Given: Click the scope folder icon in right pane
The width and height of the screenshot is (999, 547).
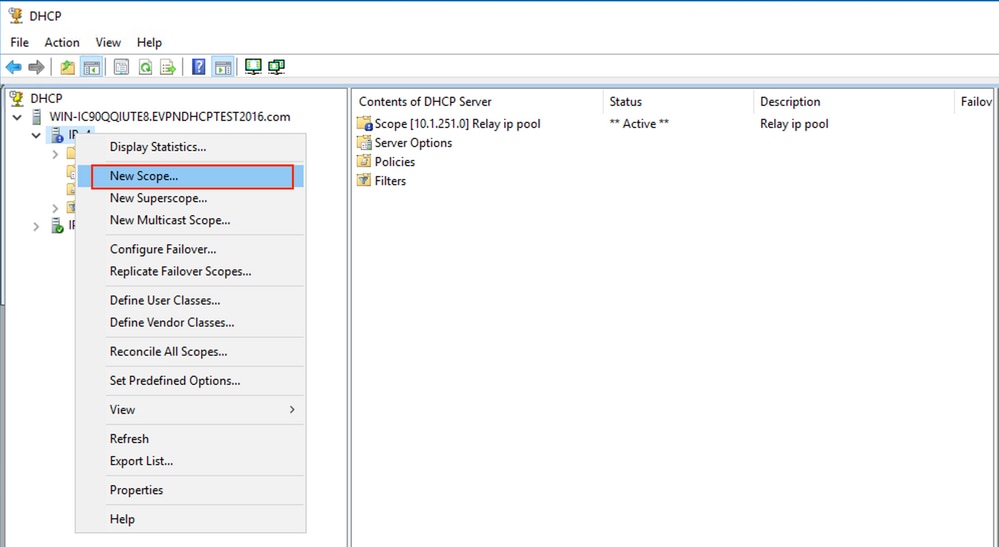Looking at the screenshot, I should pyautogui.click(x=364, y=124).
